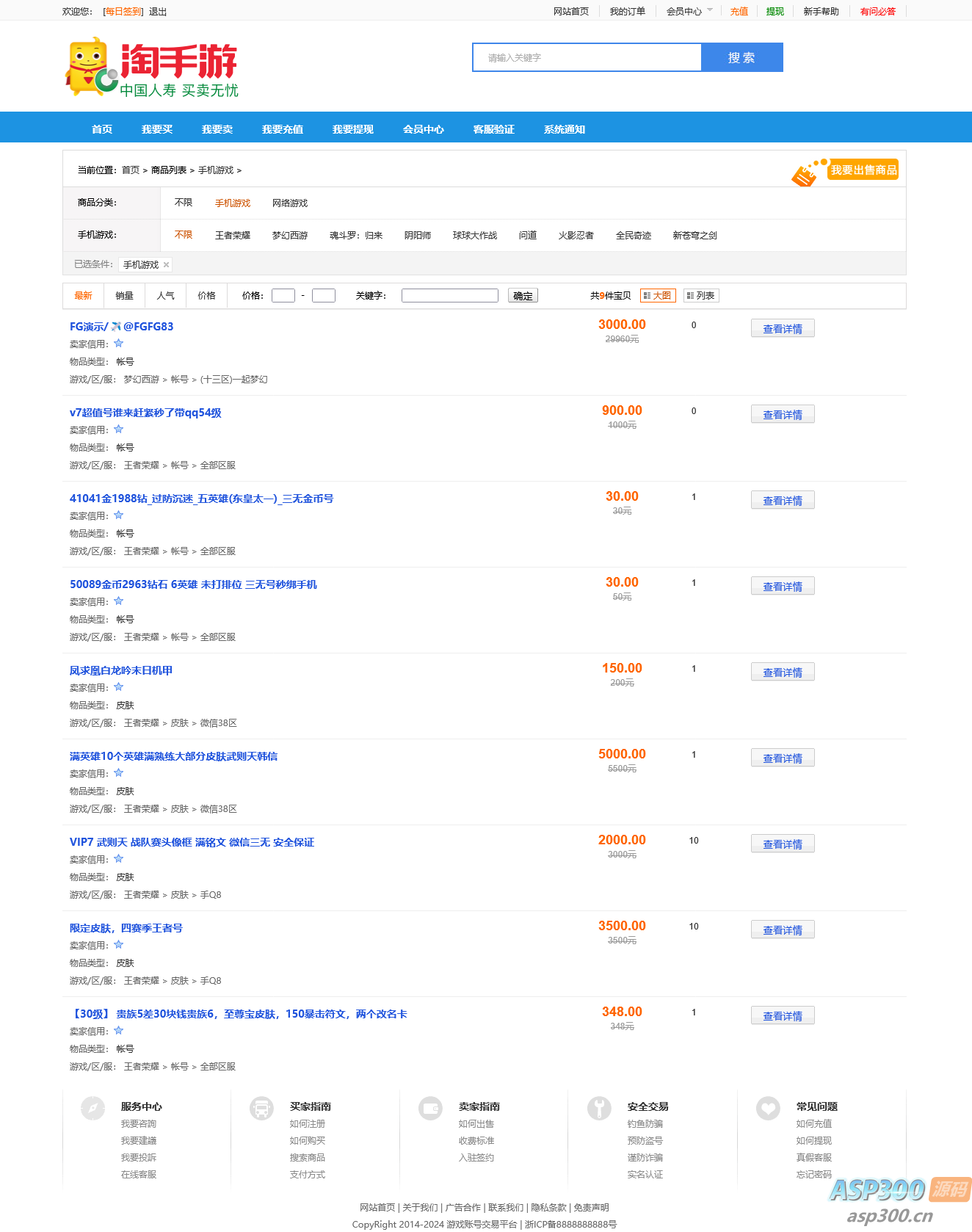972x1232 pixels.
Task: Open the 商品列表 breadcrumb link
Action: click(x=169, y=170)
